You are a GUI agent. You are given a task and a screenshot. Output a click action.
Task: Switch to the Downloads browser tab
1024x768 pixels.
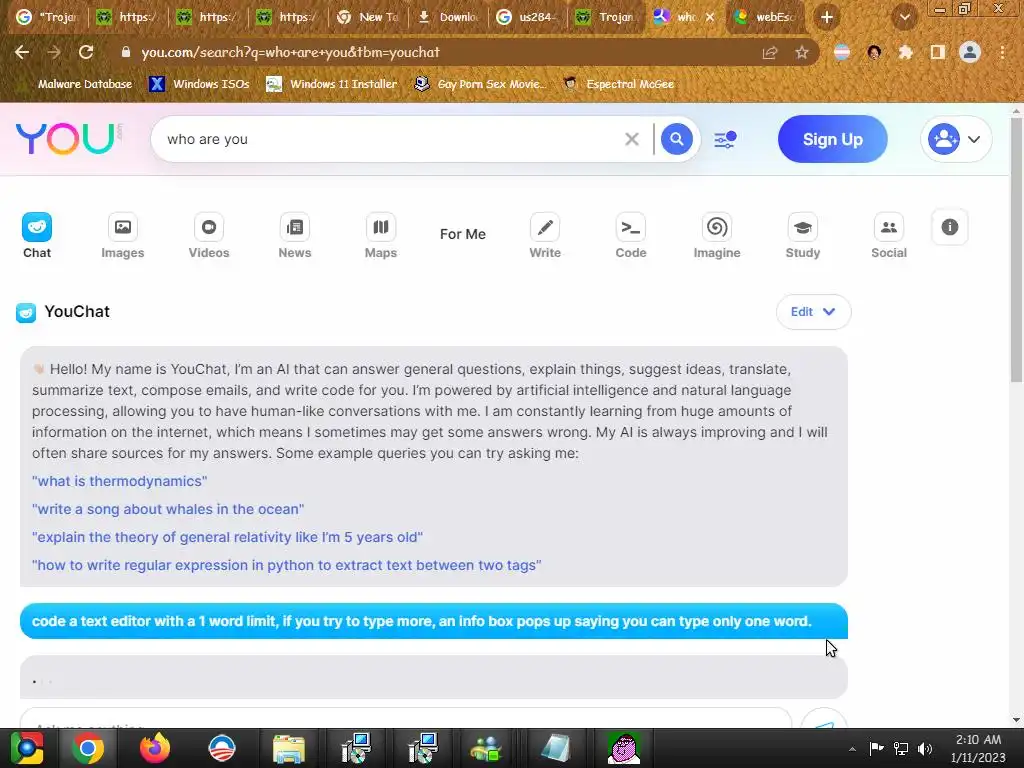tap(449, 17)
